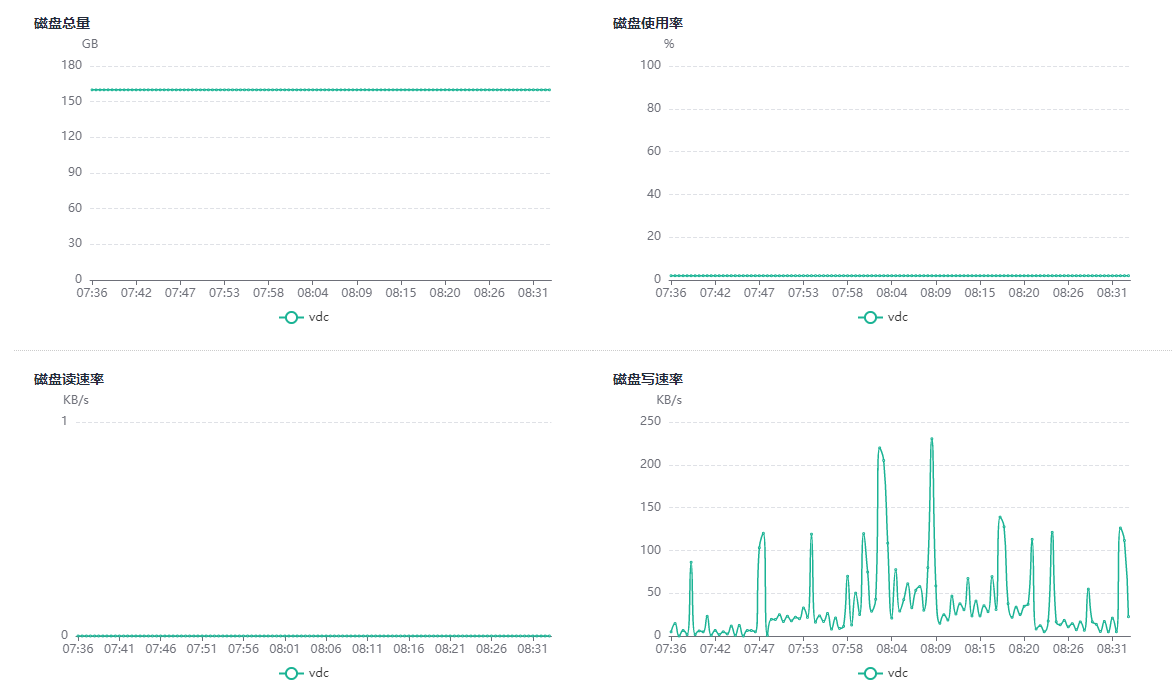The width and height of the screenshot is (1172, 696).
Task: Select the write-rate peak just before 08:04
Action: coord(879,448)
